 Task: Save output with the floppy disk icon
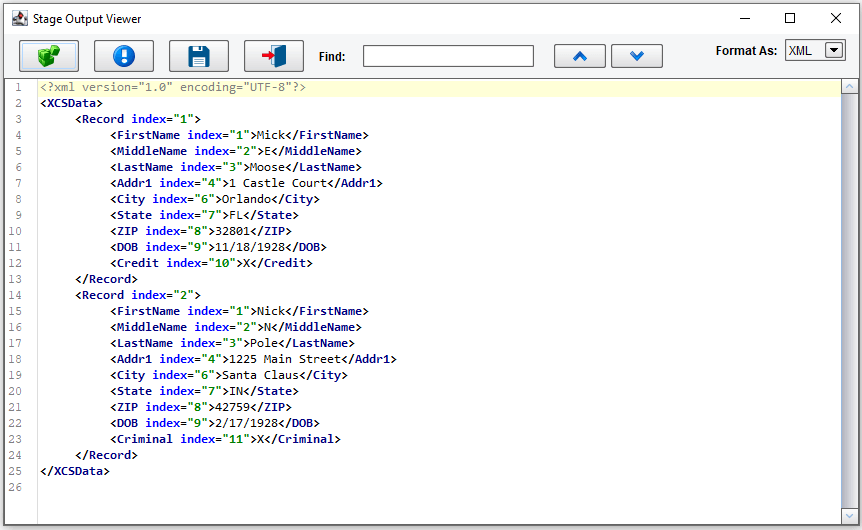pyautogui.click(x=198, y=56)
